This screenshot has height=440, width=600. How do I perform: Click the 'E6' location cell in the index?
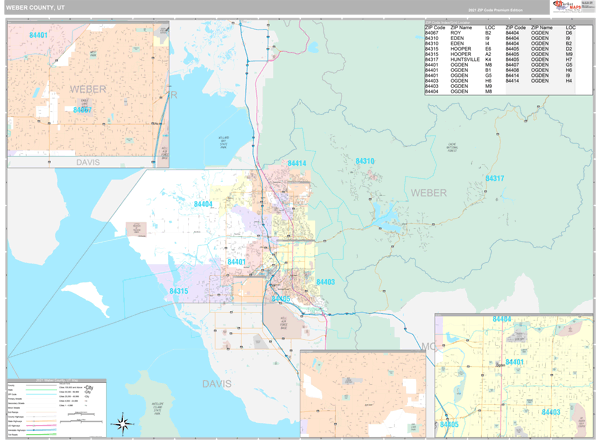point(488,49)
